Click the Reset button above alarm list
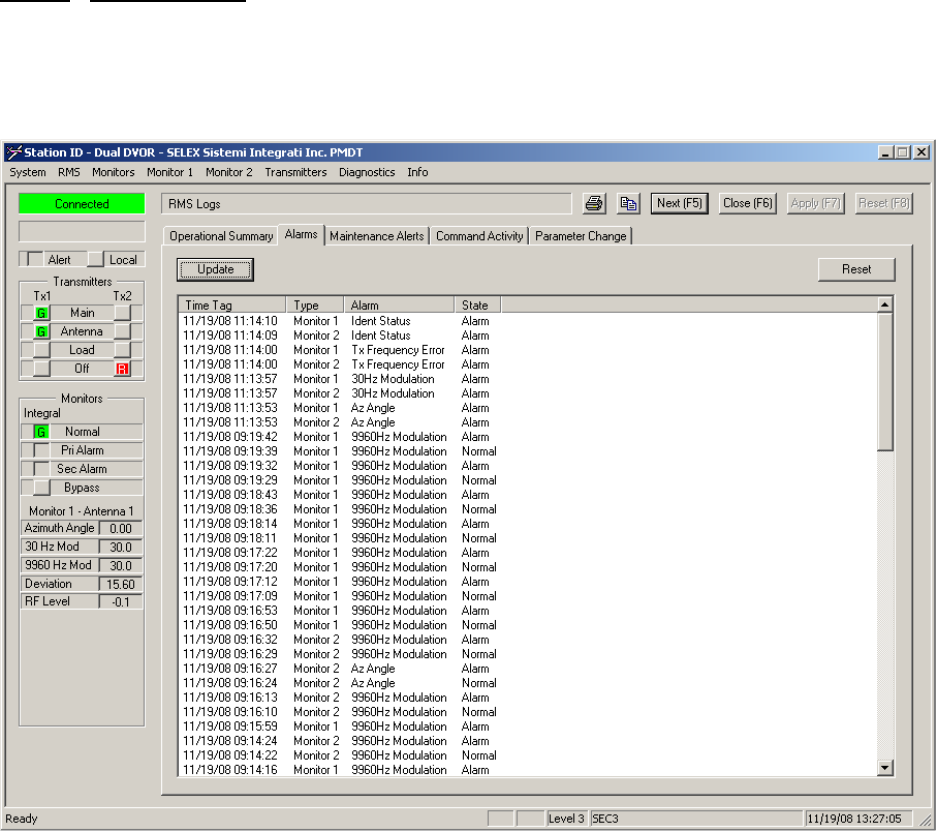Screen dimensions: 936x831 point(857,269)
